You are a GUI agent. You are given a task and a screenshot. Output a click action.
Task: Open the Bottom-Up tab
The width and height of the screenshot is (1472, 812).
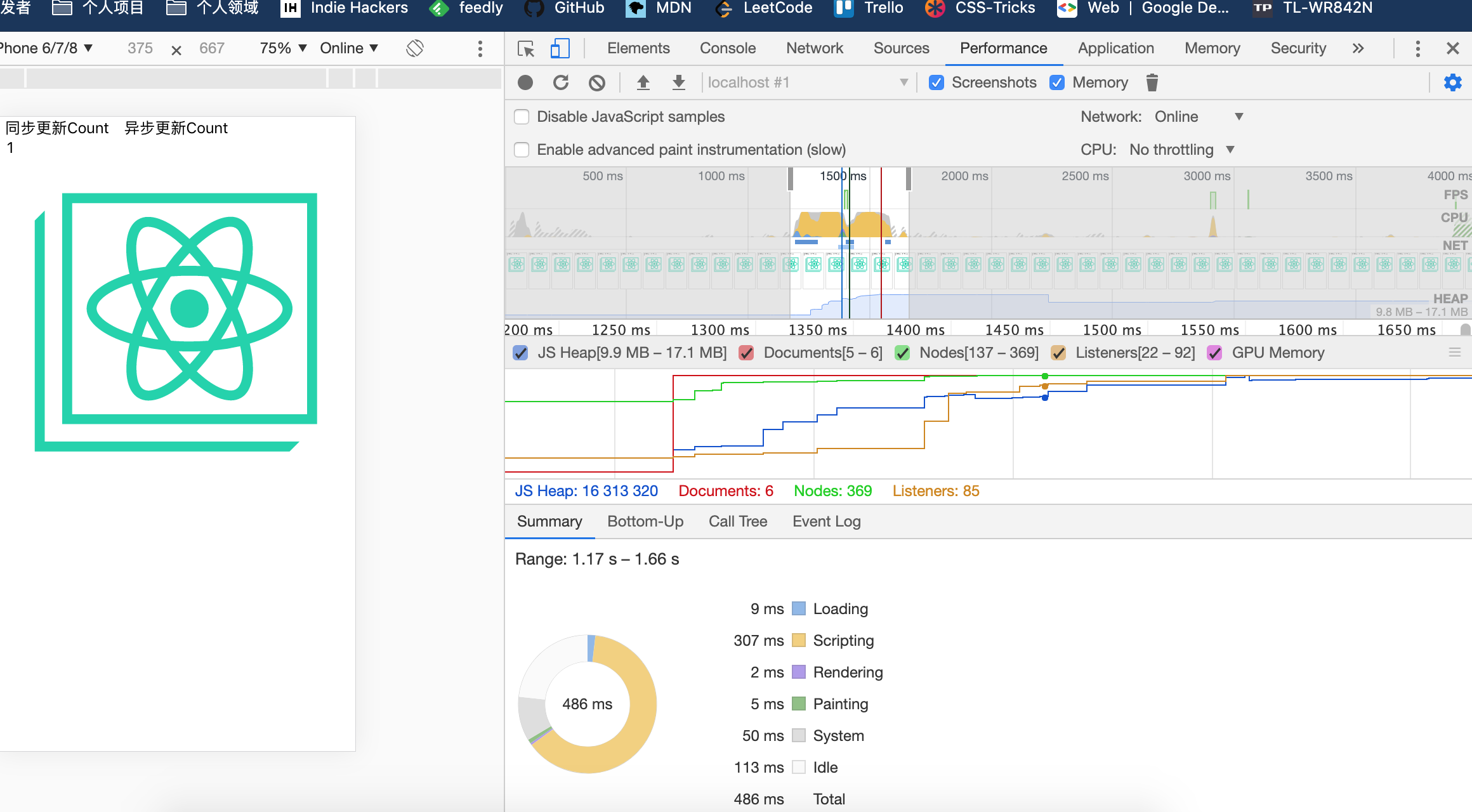click(645, 521)
